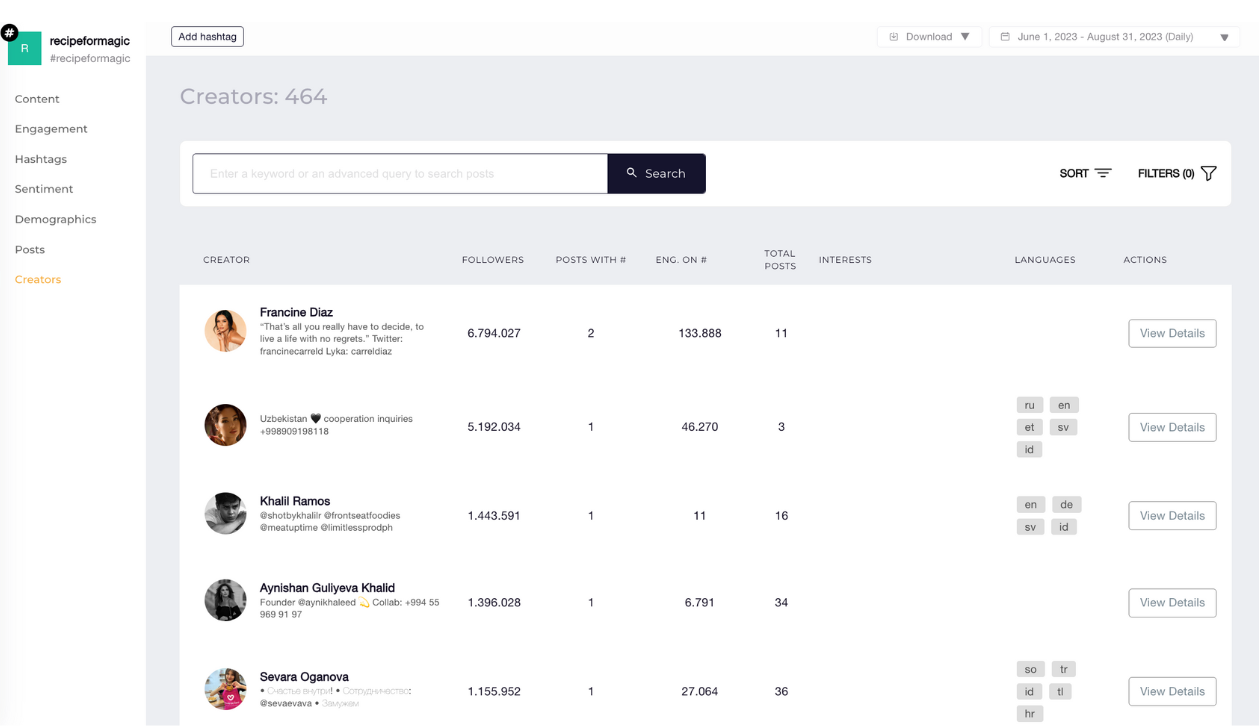Click the Francine Diaz creator name
The width and height of the screenshot is (1259, 728).
[x=296, y=312]
